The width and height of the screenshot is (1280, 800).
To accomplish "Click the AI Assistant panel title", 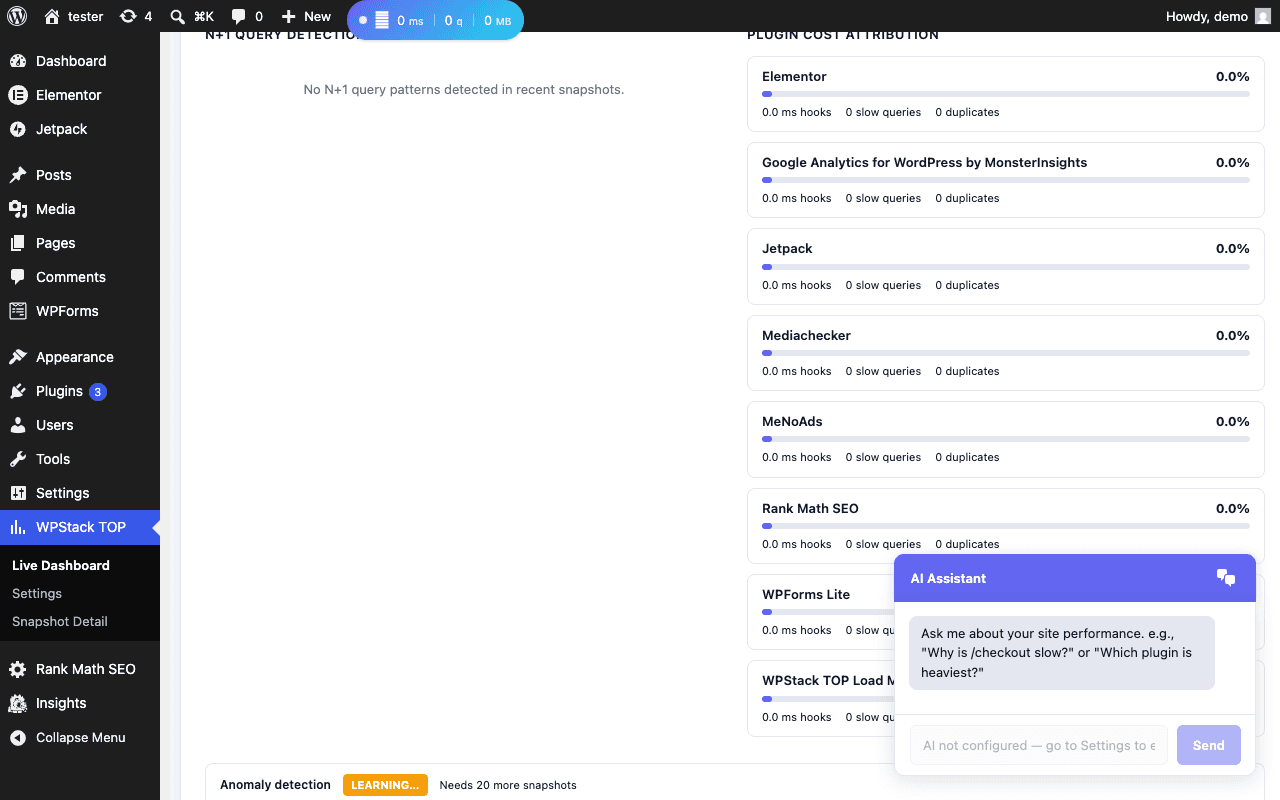I will [948, 578].
